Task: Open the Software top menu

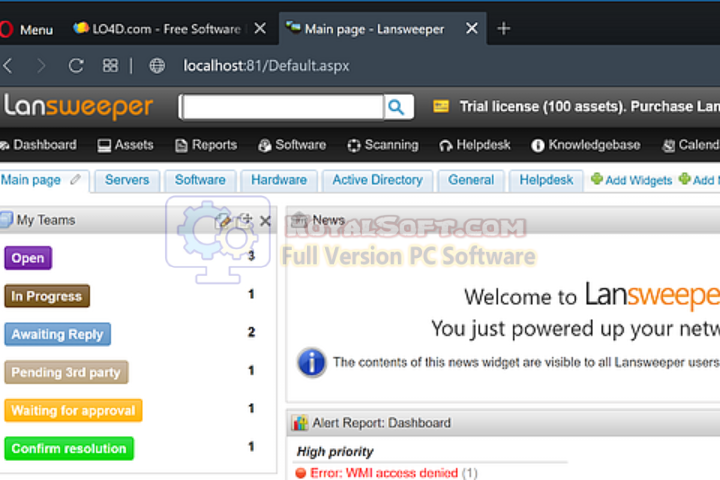Action: [292, 145]
